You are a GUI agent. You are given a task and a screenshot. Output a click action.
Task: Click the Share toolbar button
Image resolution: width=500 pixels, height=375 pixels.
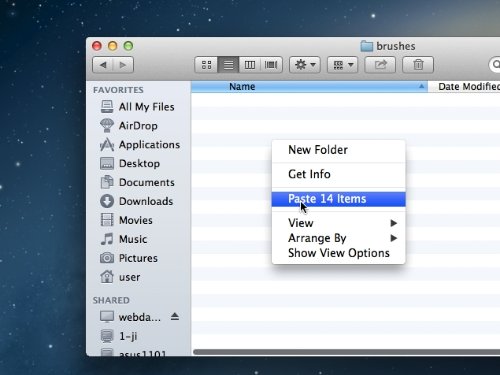tap(380, 65)
